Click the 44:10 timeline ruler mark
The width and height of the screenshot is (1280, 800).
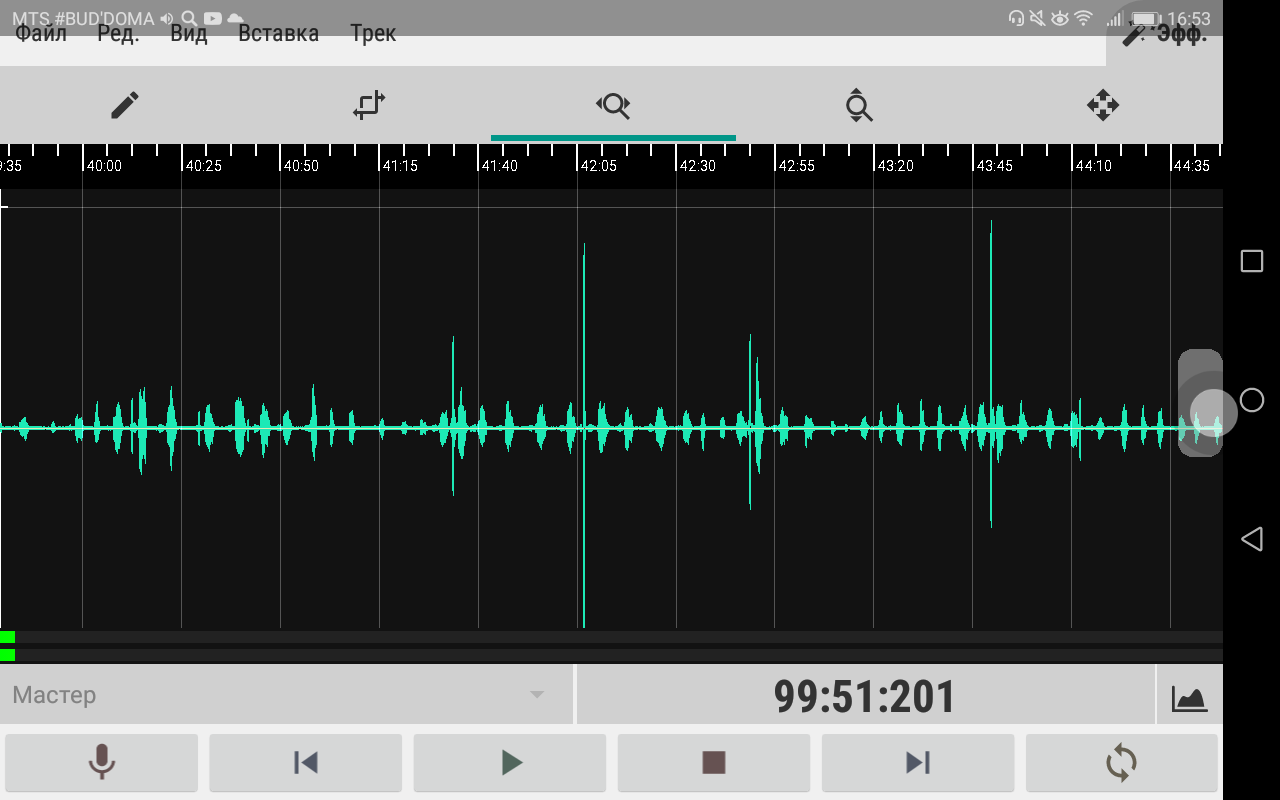click(x=1093, y=166)
